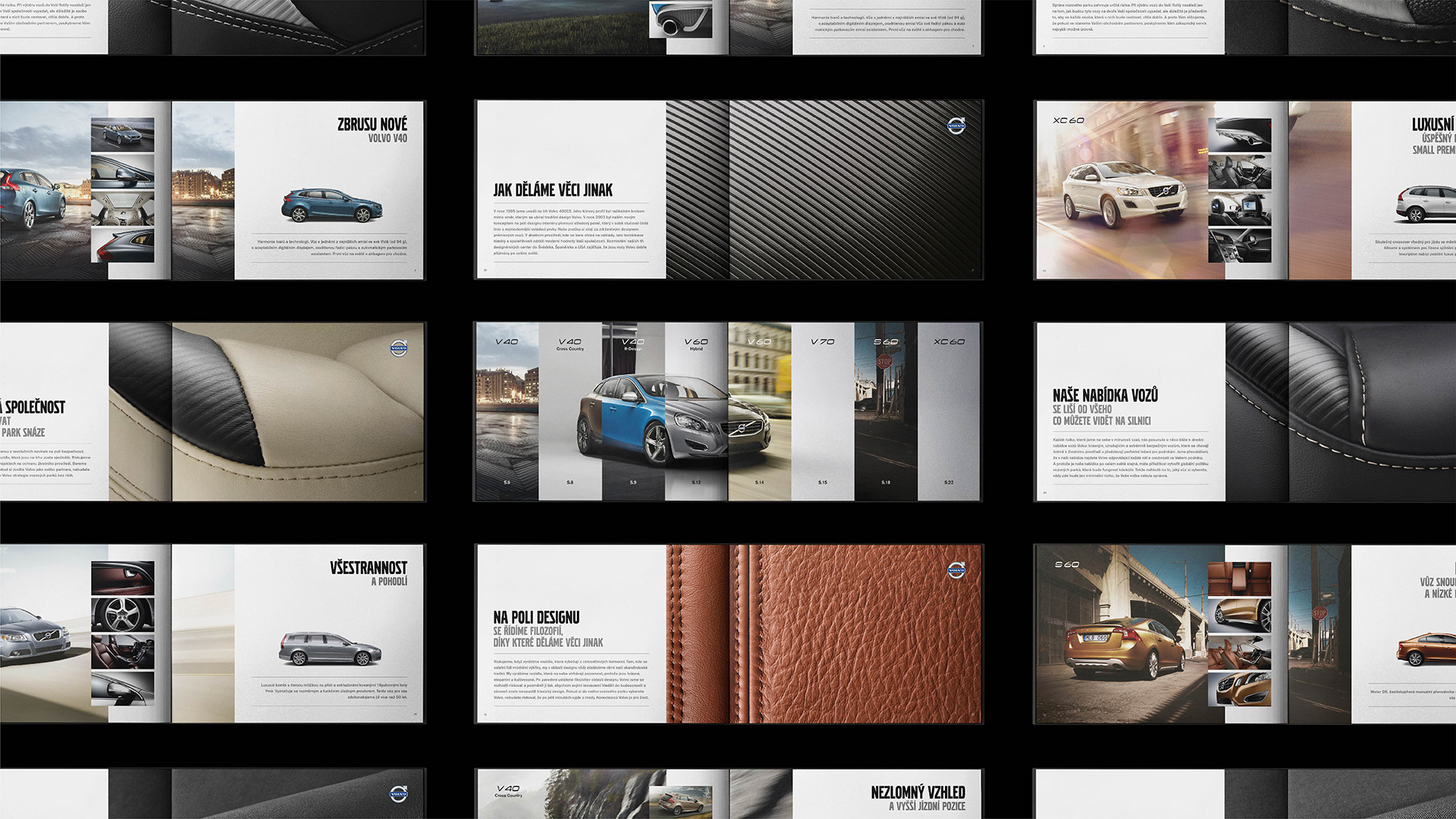Click page reference 'S.15' in the model overview
Screen dimensions: 1456x819
click(822, 482)
